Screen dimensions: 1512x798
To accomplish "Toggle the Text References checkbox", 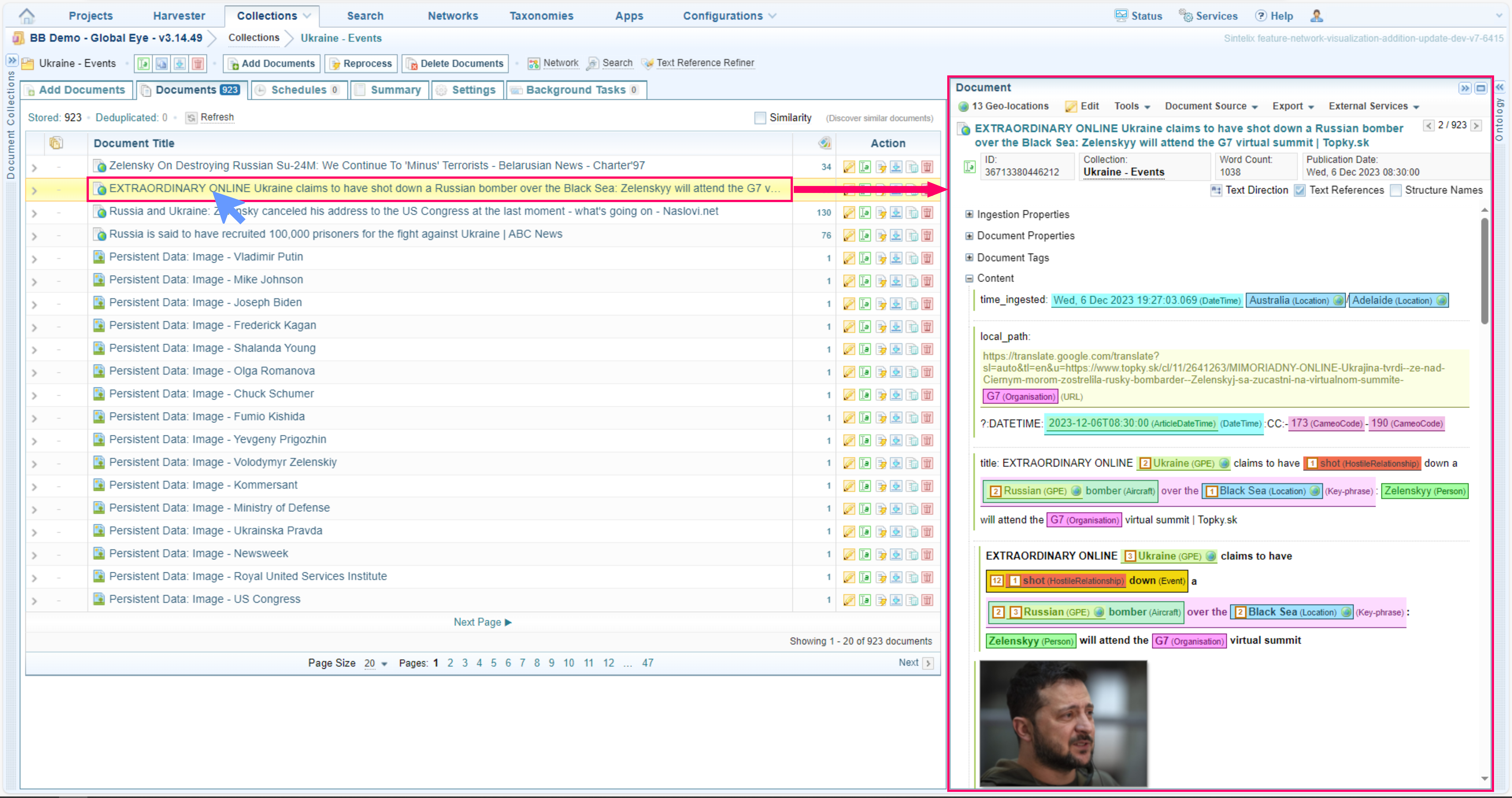I will pos(1300,191).
